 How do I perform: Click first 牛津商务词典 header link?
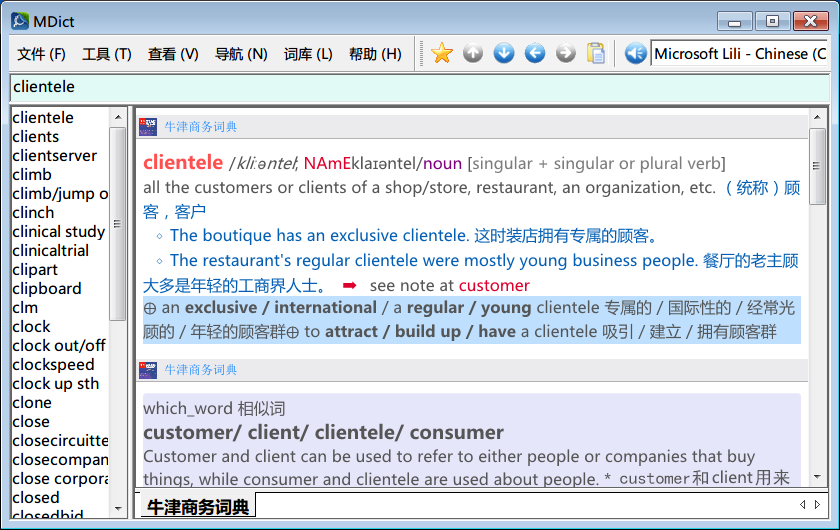pos(201,127)
